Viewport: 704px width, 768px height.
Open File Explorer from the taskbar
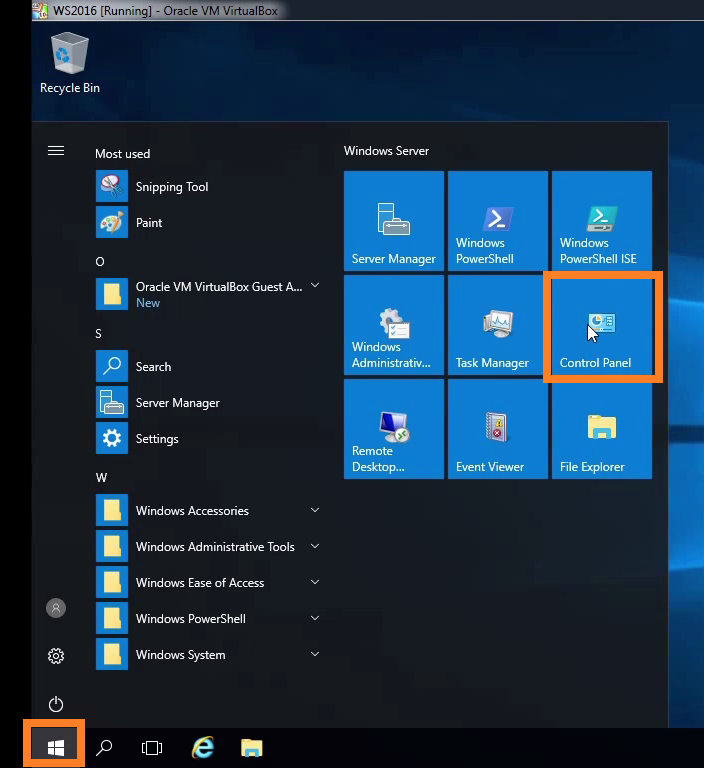[x=252, y=748]
